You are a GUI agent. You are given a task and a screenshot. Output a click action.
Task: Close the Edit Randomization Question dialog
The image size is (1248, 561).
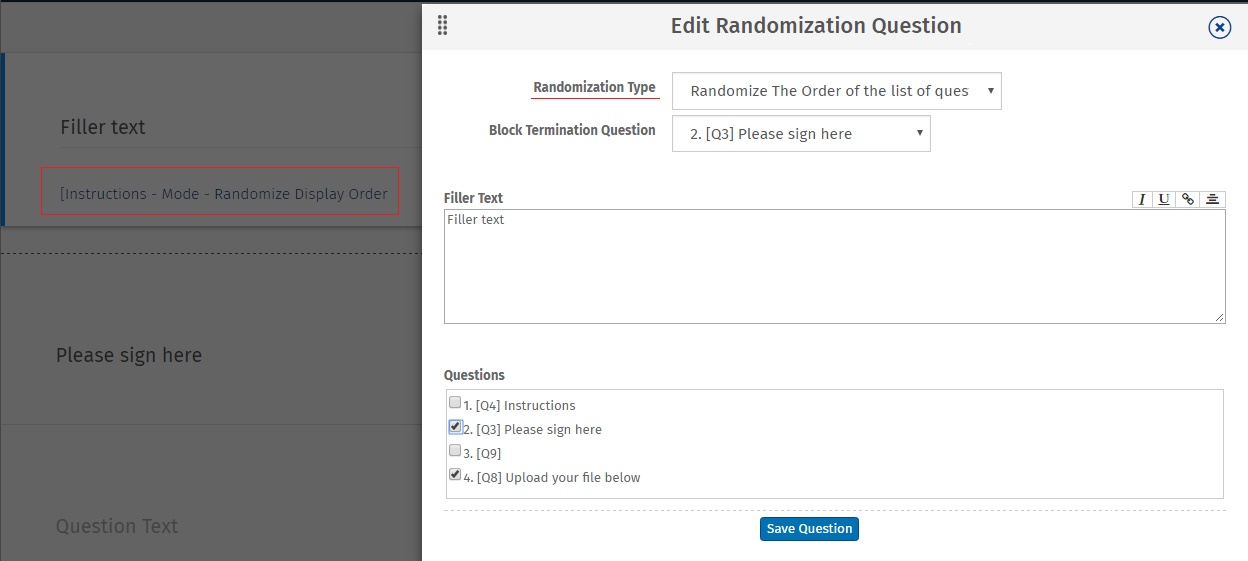pyautogui.click(x=1219, y=28)
